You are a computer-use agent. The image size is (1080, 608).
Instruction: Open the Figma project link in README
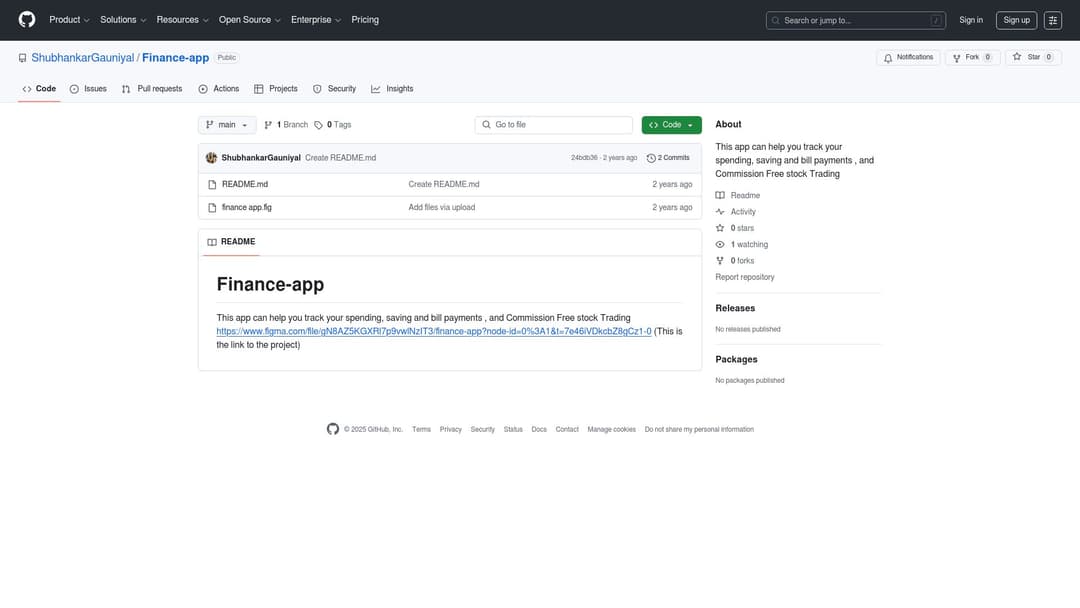point(434,331)
